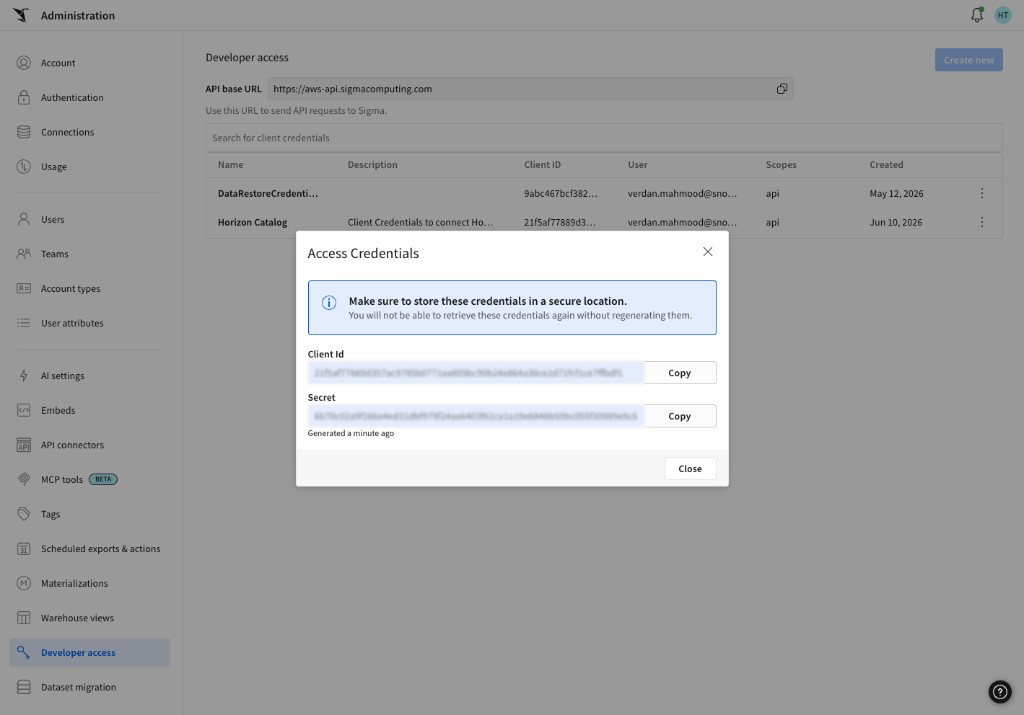
Task: Click the blurred Secret field
Action: coord(475,416)
